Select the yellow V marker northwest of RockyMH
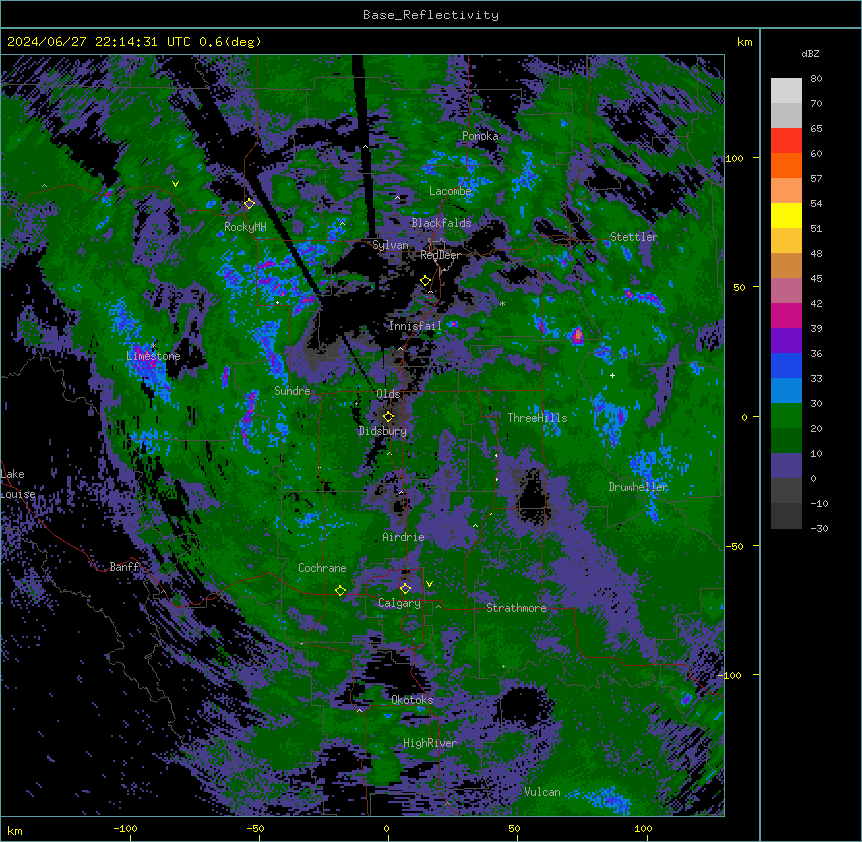 point(175,184)
